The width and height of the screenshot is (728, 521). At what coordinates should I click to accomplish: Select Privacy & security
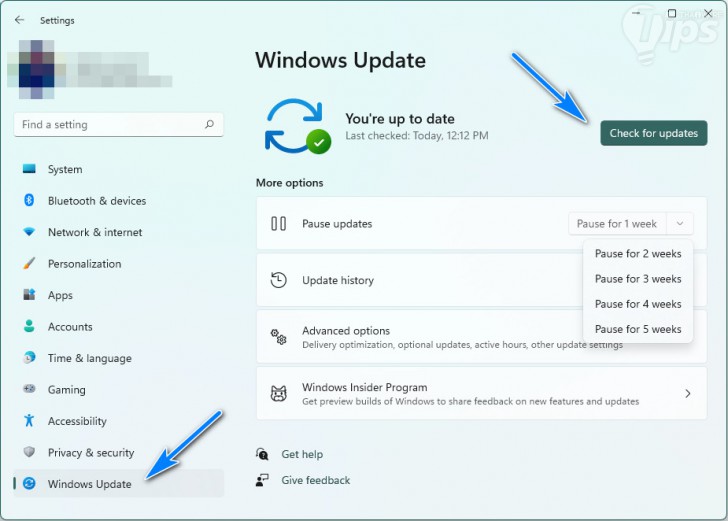(118, 452)
